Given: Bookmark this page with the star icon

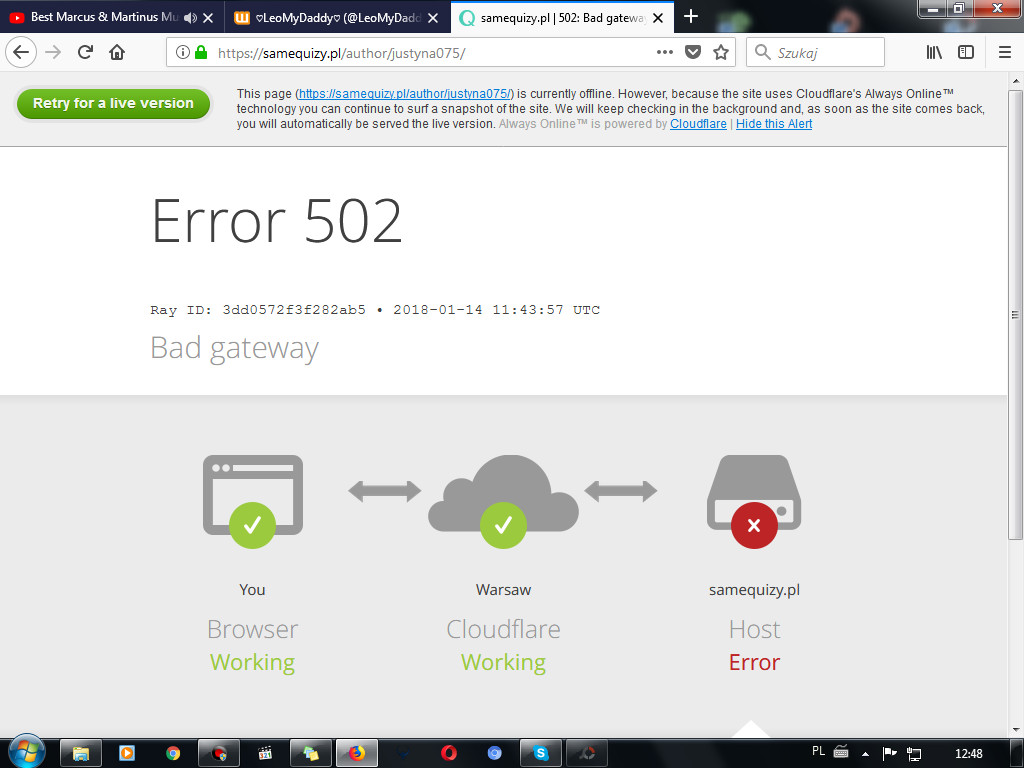Looking at the screenshot, I should point(721,53).
